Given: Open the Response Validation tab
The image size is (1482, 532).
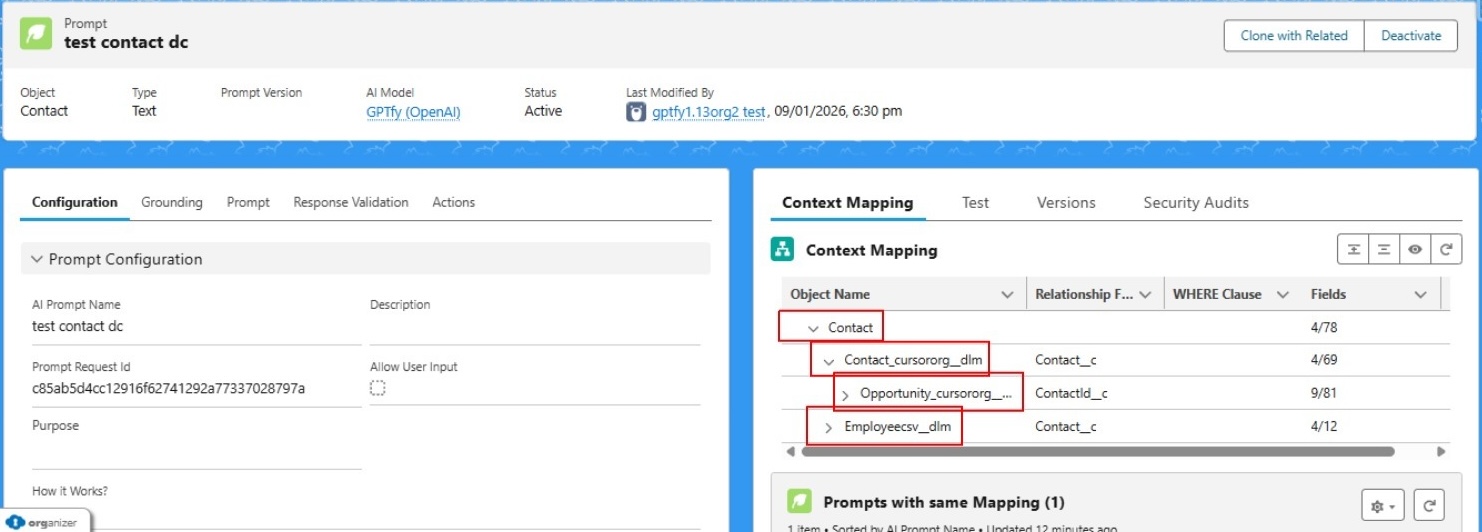Looking at the screenshot, I should [351, 202].
